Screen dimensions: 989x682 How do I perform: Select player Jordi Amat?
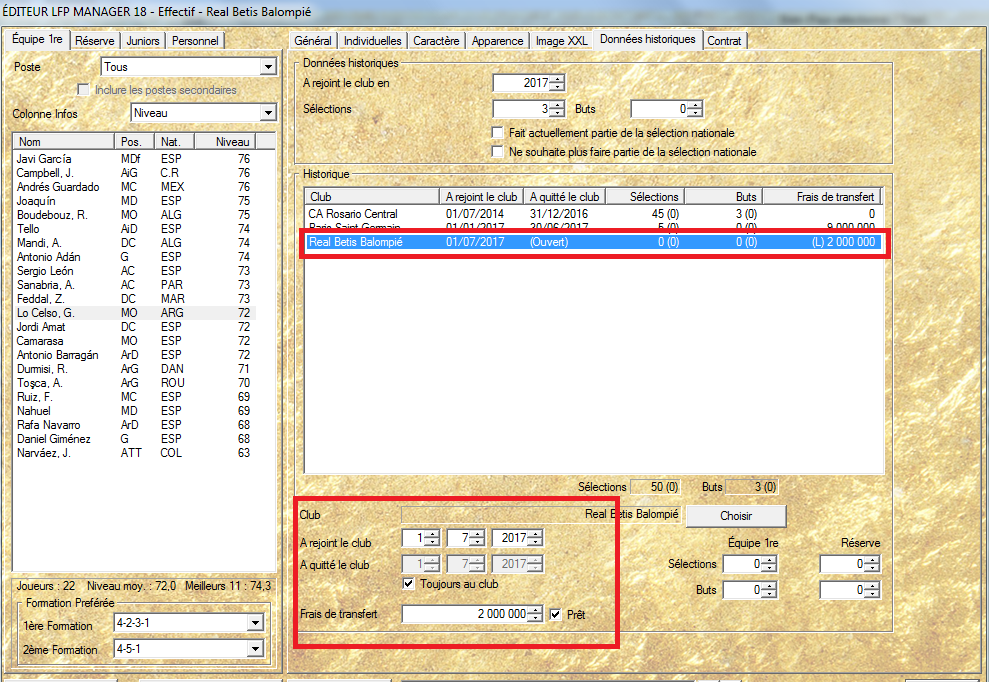tap(135, 327)
